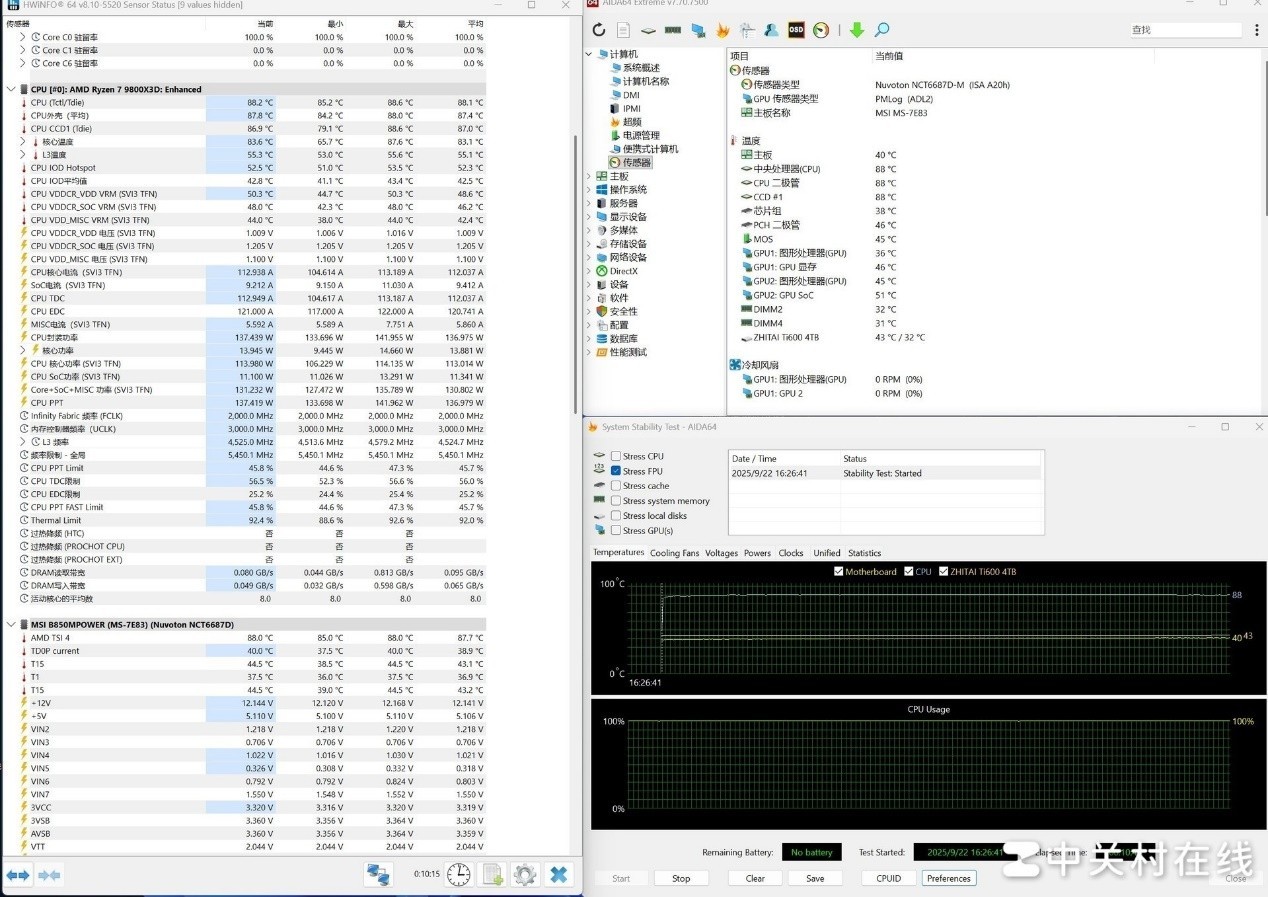The height and width of the screenshot is (897, 1268).
Task: Click HWiNFO blue X close sensors icon
Action: click(559, 874)
